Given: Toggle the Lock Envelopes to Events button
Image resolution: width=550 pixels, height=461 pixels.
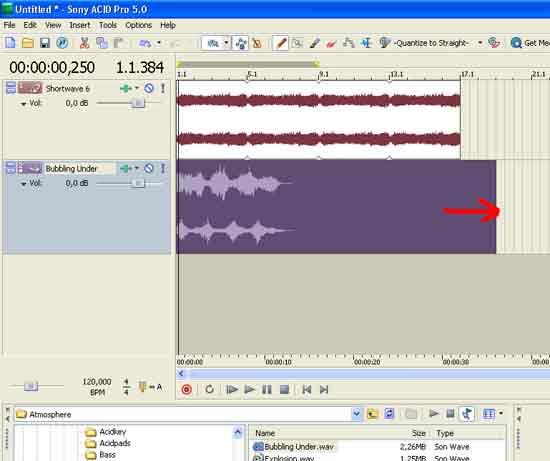Looking at the screenshot, I should [257, 43].
